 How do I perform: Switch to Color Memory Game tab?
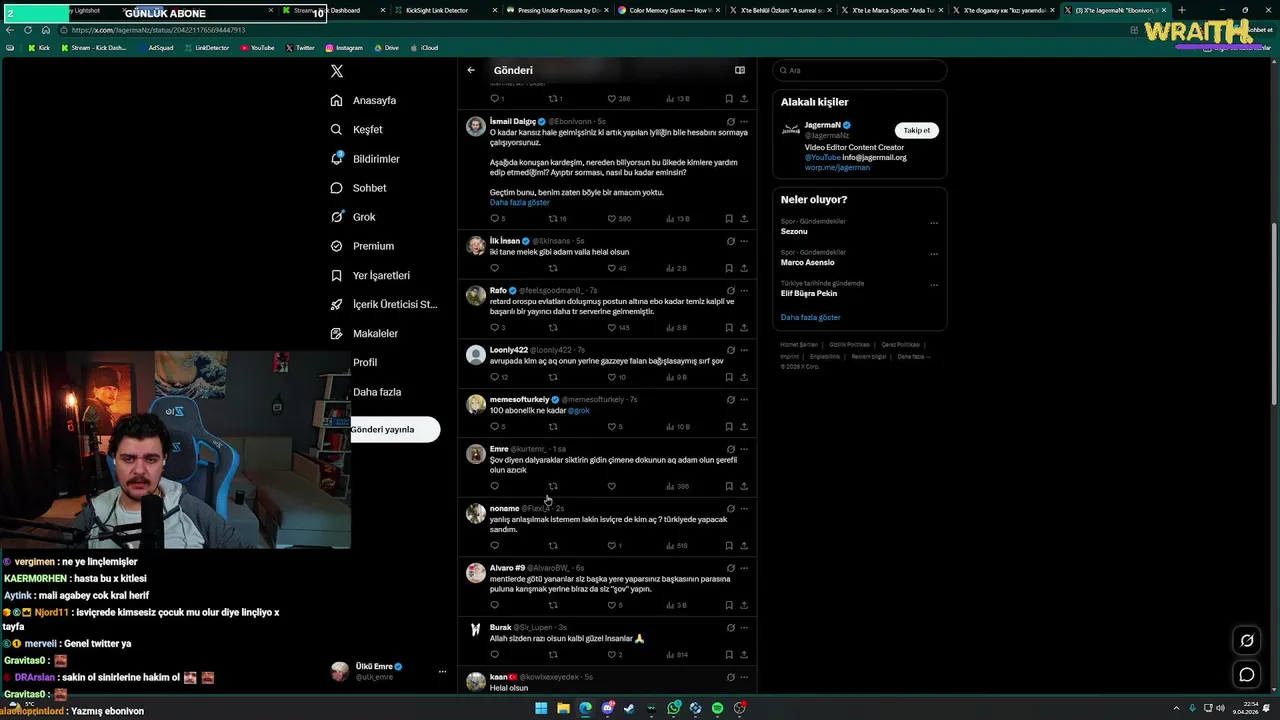(667, 10)
